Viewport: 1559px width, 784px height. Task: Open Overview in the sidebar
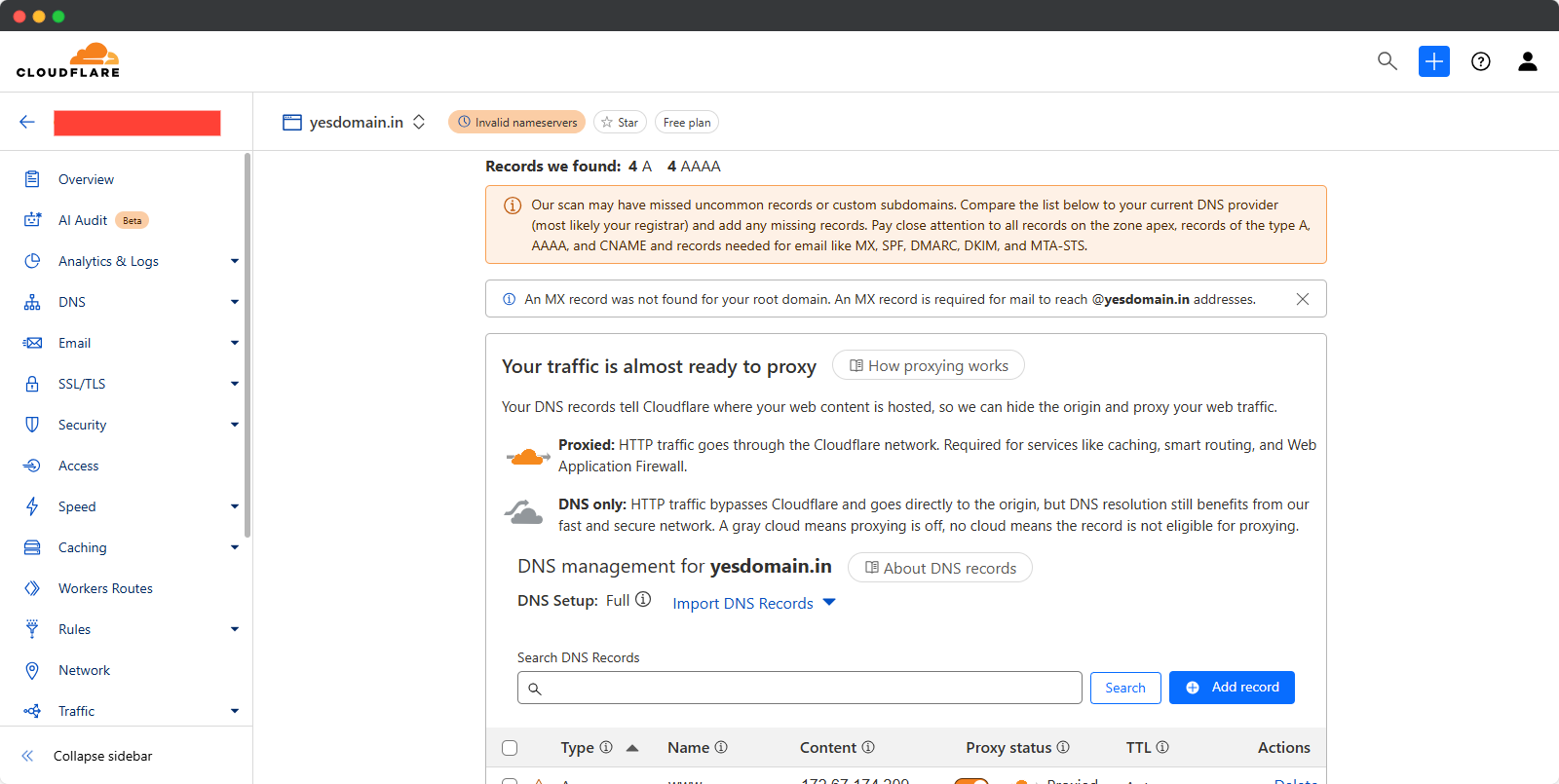[x=86, y=179]
